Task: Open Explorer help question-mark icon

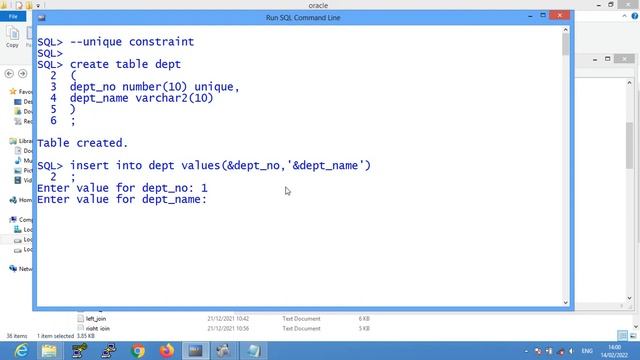Action: point(635,16)
